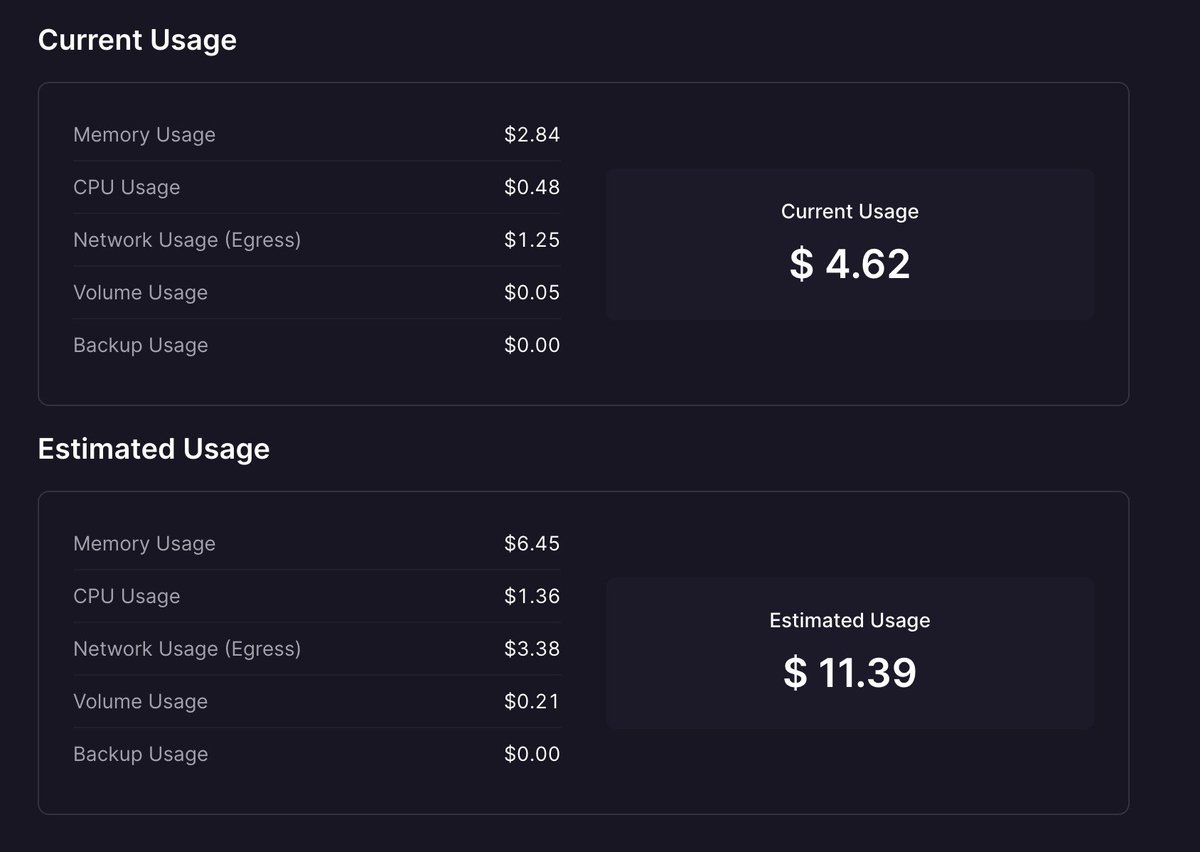Click the $ 4.62 current total
1200x852 pixels.
[x=850, y=264]
